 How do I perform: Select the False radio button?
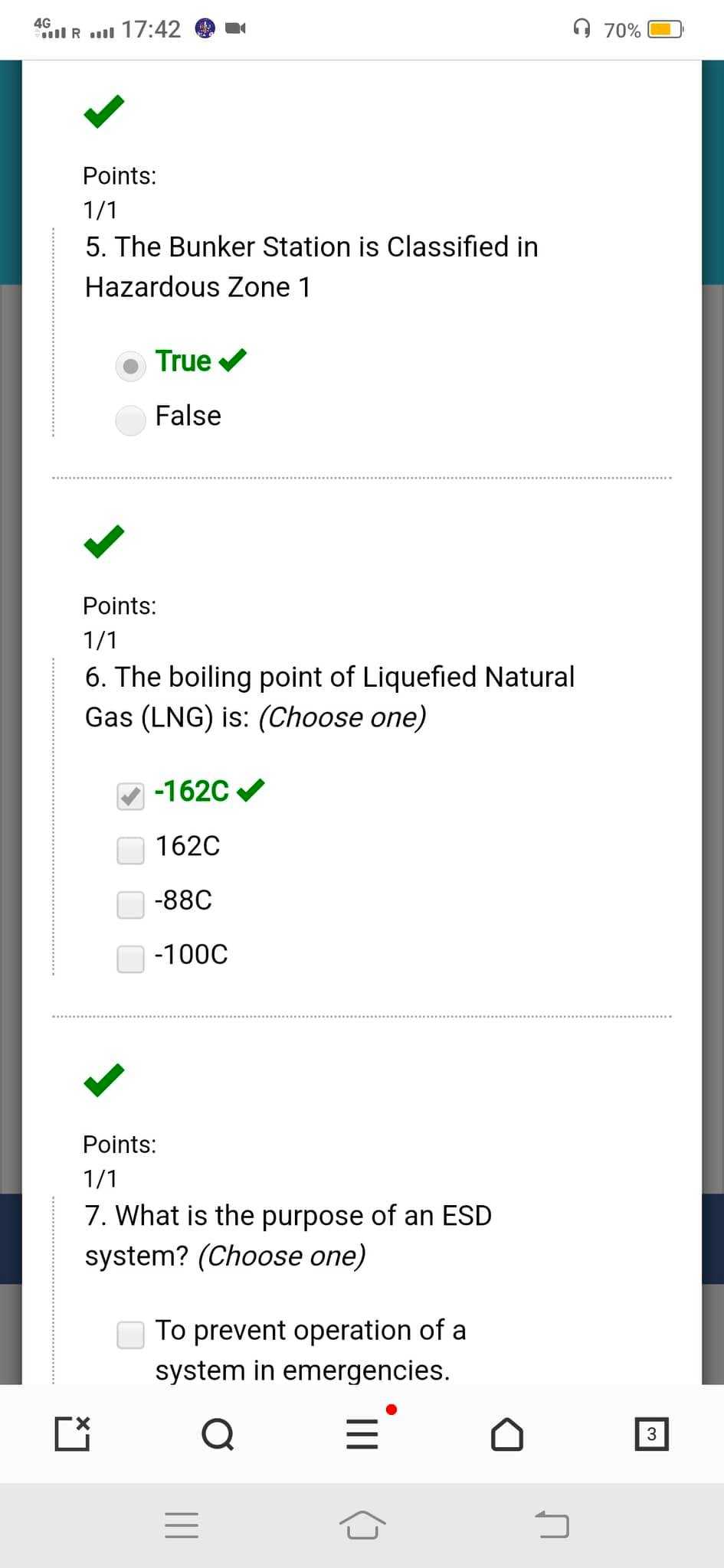[131, 420]
